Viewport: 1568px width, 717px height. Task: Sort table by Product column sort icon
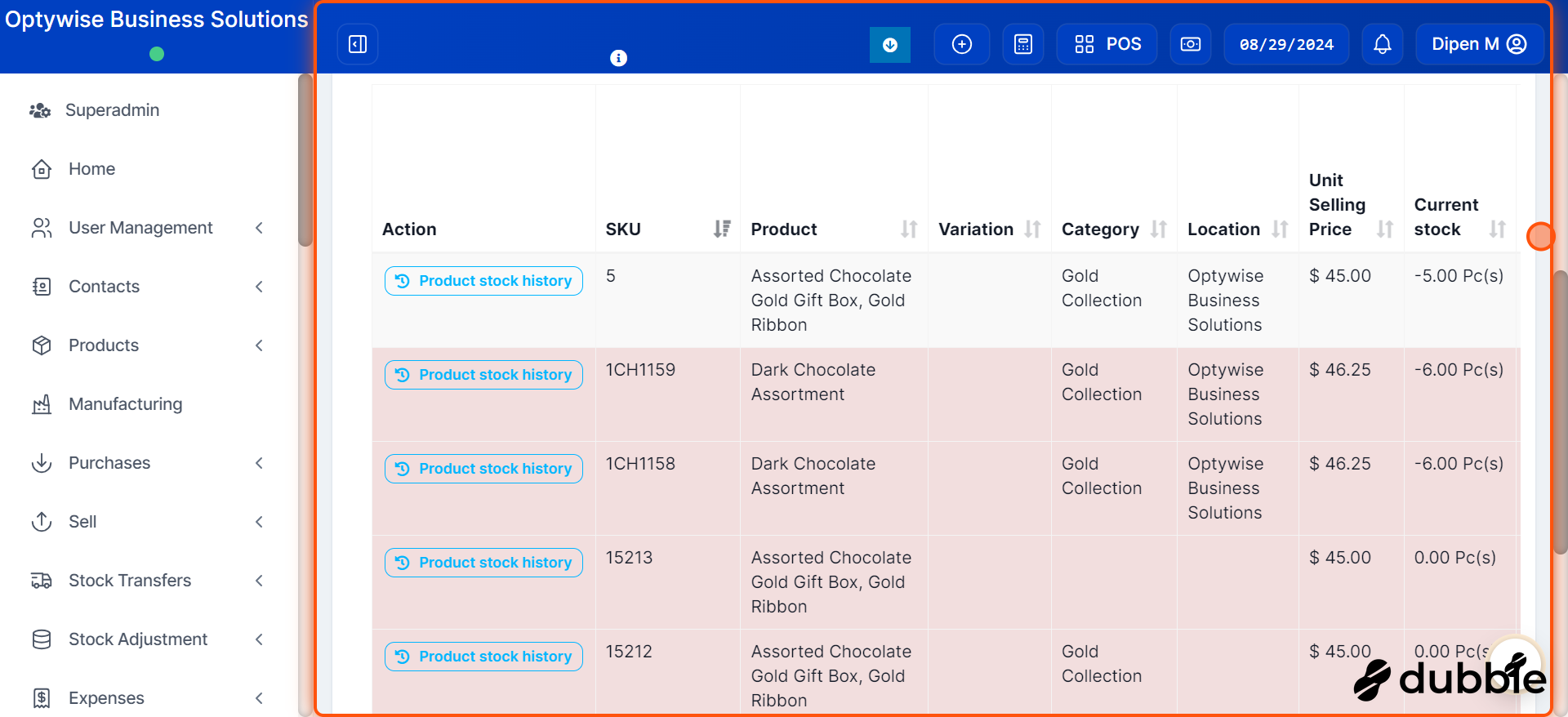909,229
